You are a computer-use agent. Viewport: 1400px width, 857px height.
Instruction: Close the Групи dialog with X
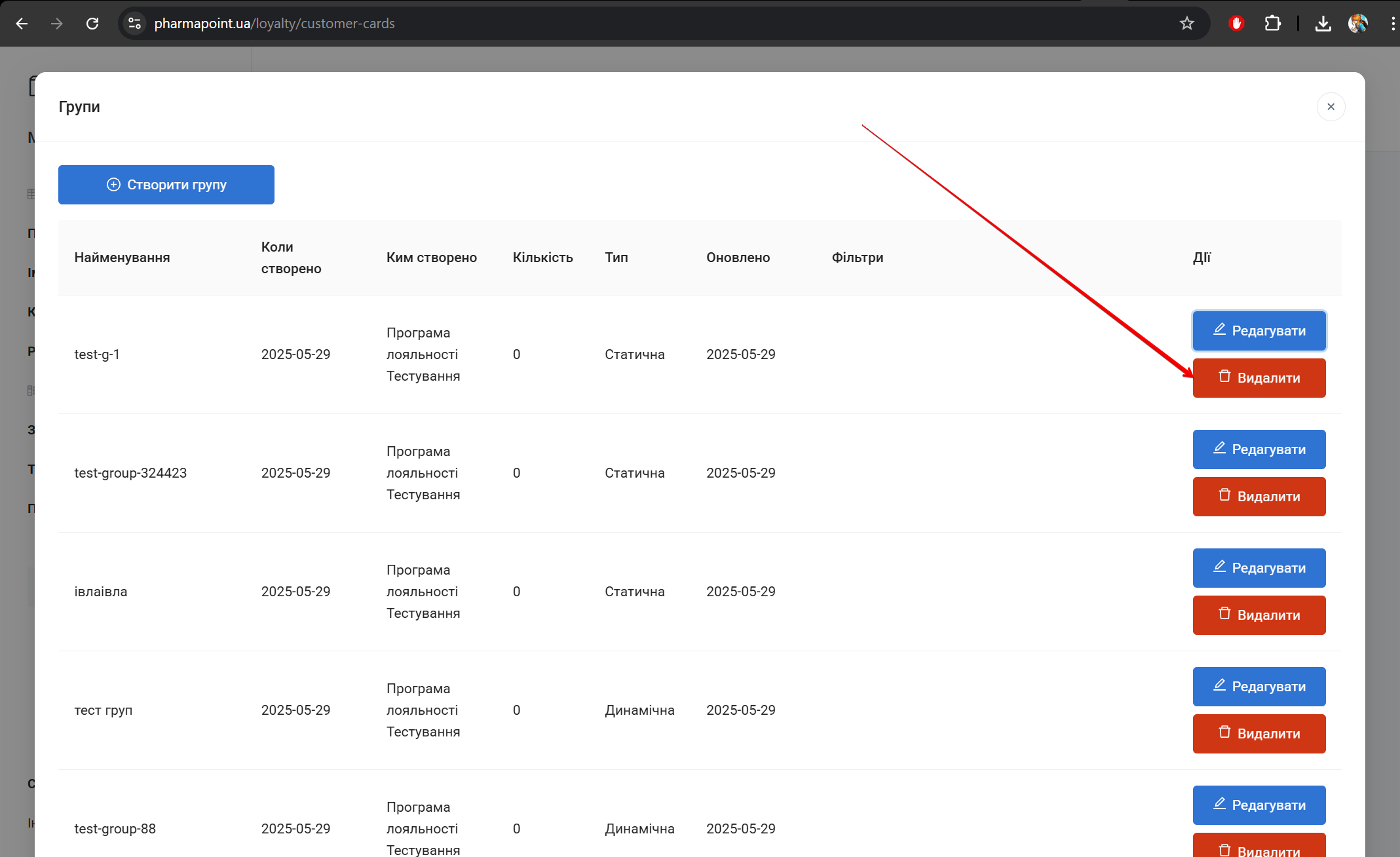[1331, 107]
